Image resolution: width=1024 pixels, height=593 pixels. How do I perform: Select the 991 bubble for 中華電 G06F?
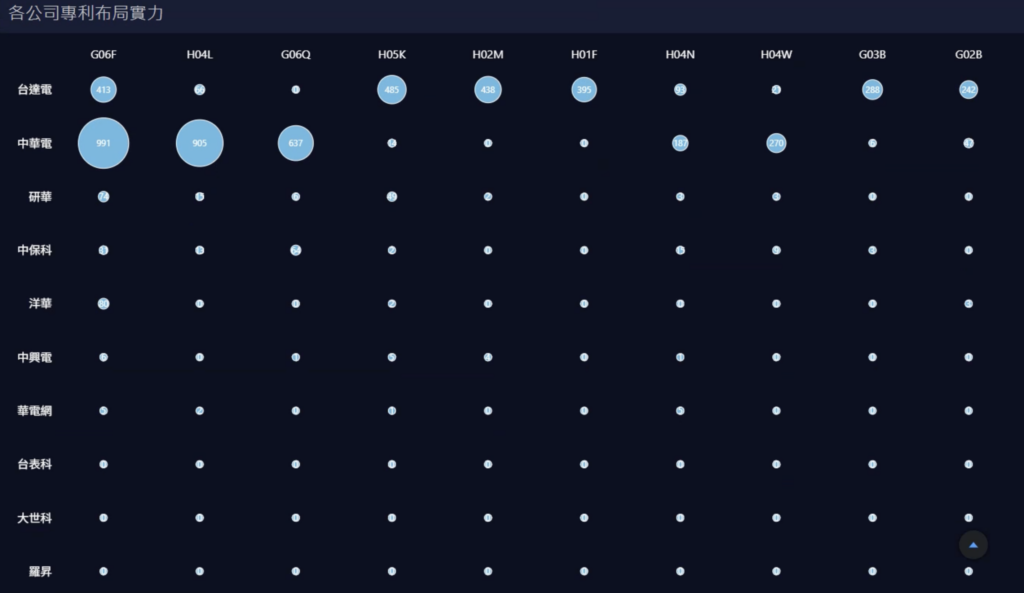click(x=103, y=143)
